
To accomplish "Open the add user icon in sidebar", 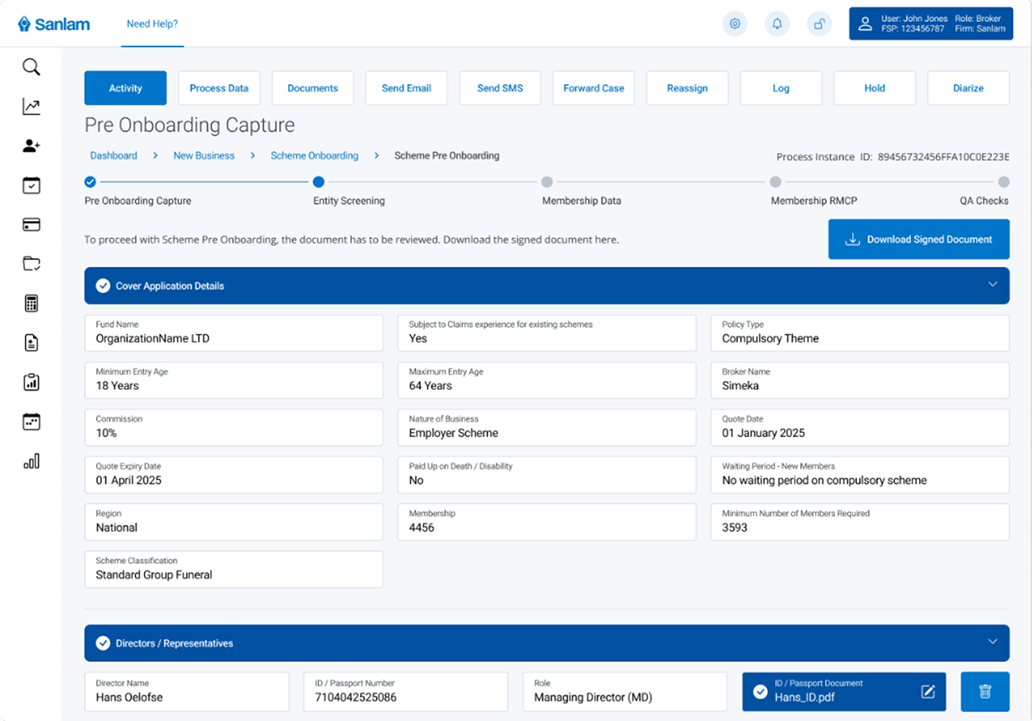I will [x=31, y=146].
